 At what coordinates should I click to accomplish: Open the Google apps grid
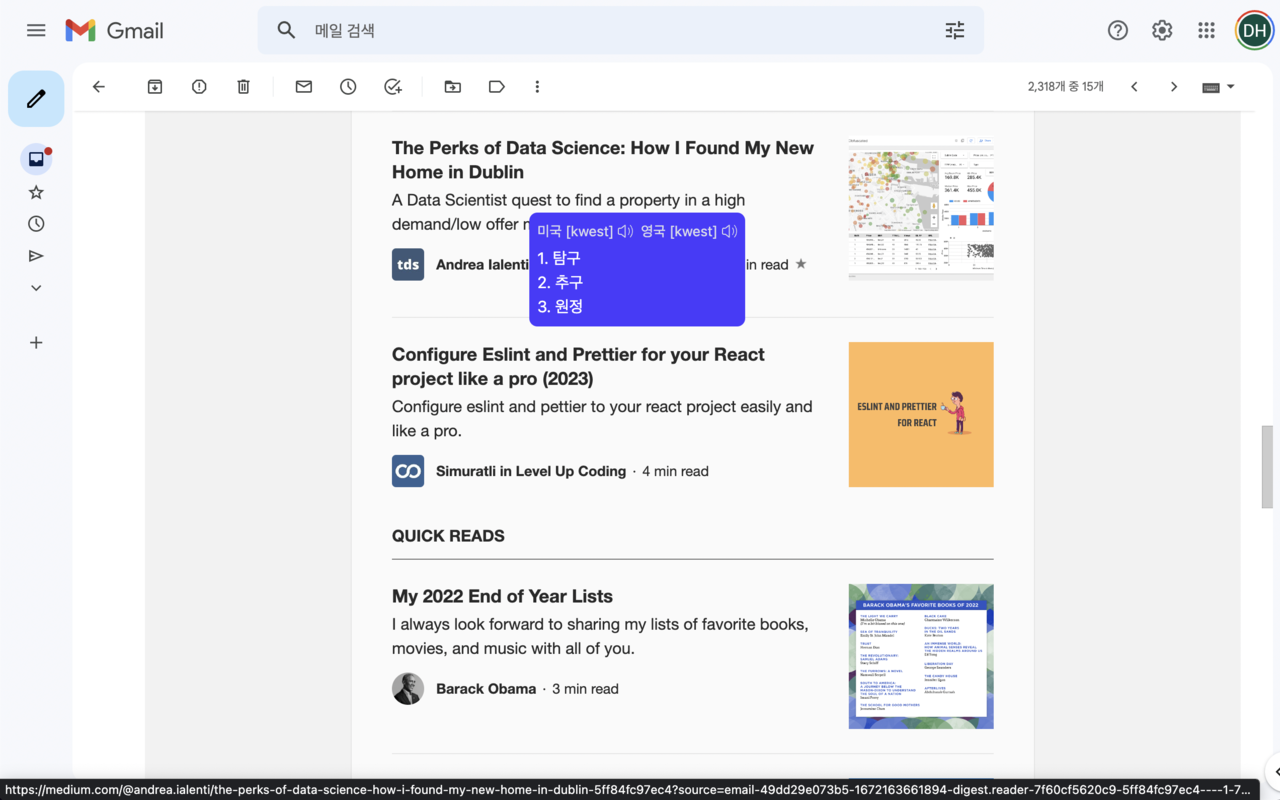[1206, 30]
